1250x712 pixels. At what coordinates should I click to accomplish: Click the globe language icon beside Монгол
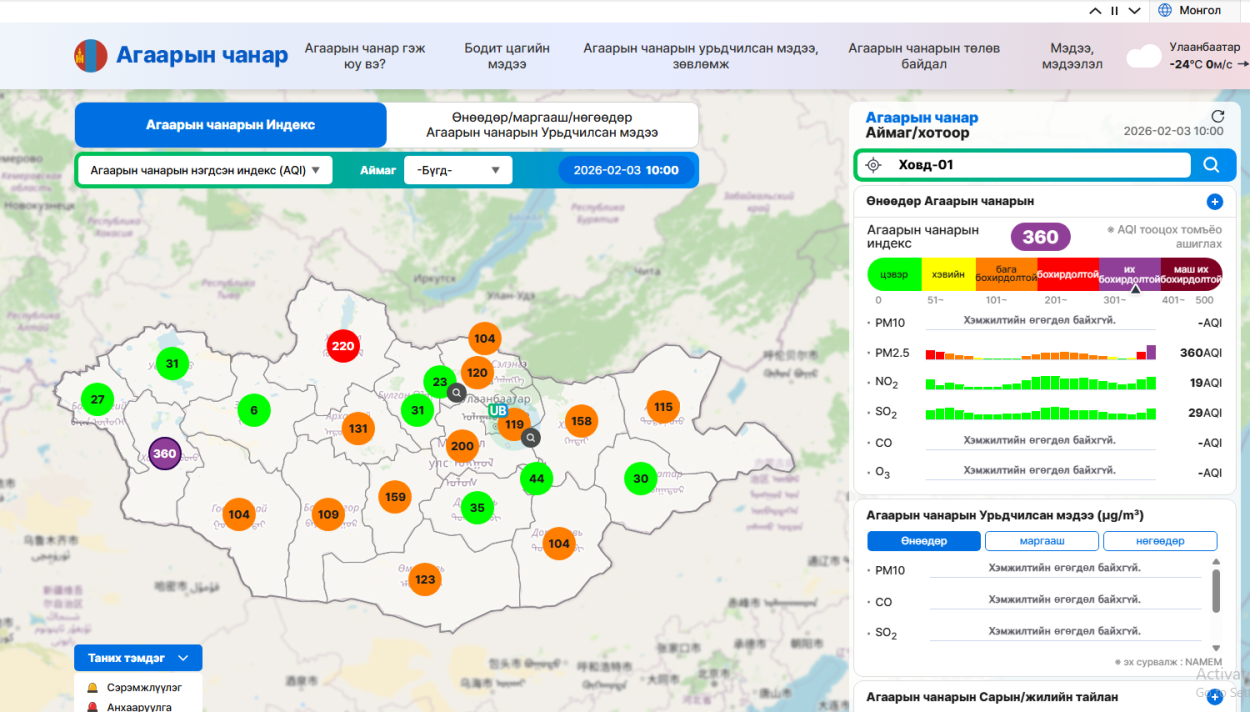click(x=1164, y=10)
